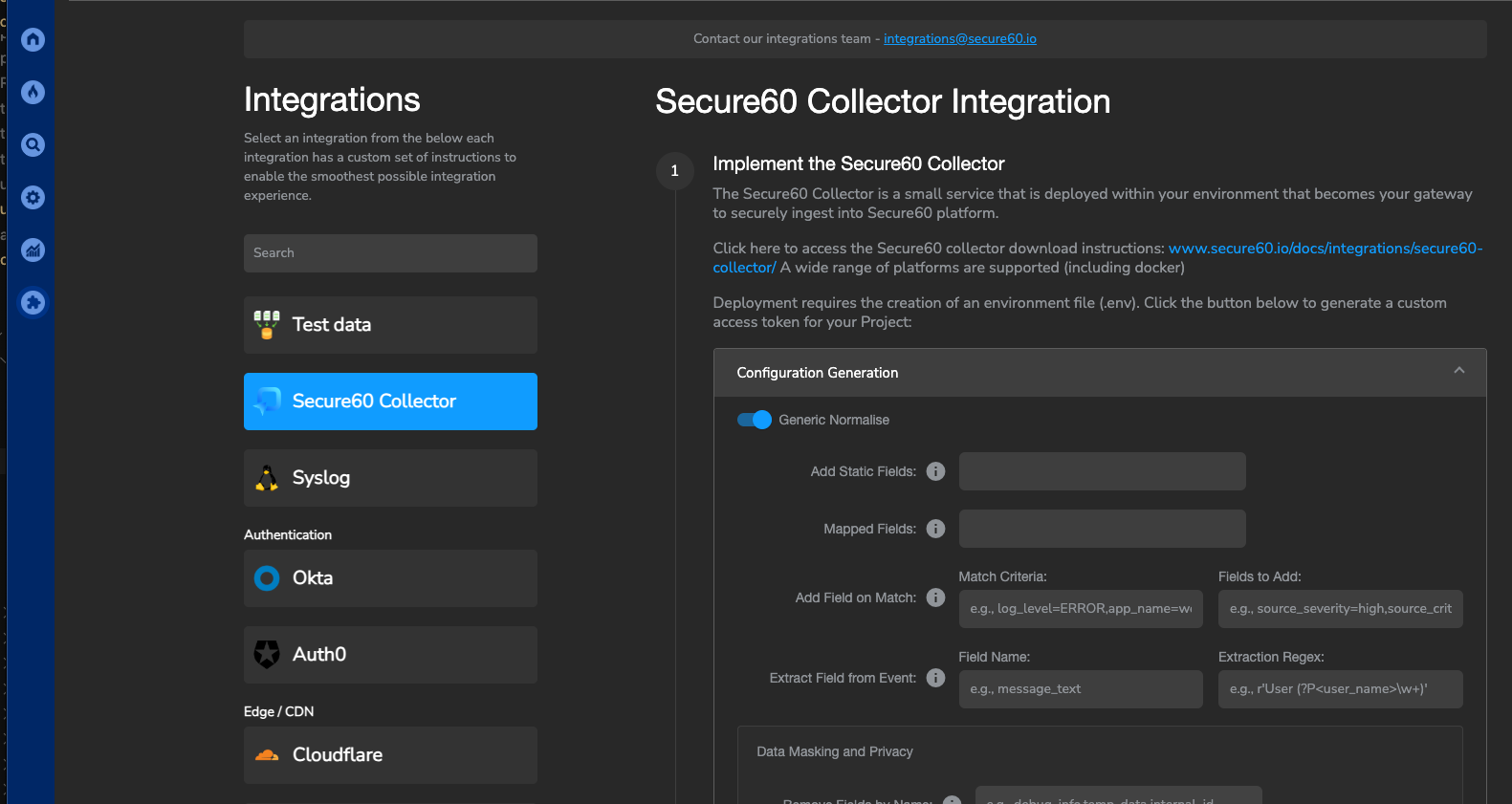This screenshot has width=1512, height=804.
Task: Show info for Extract Field from Event
Action: point(936,678)
